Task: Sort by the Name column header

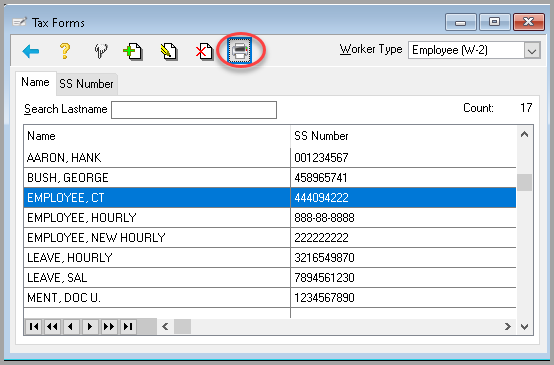Action: [x=157, y=136]
